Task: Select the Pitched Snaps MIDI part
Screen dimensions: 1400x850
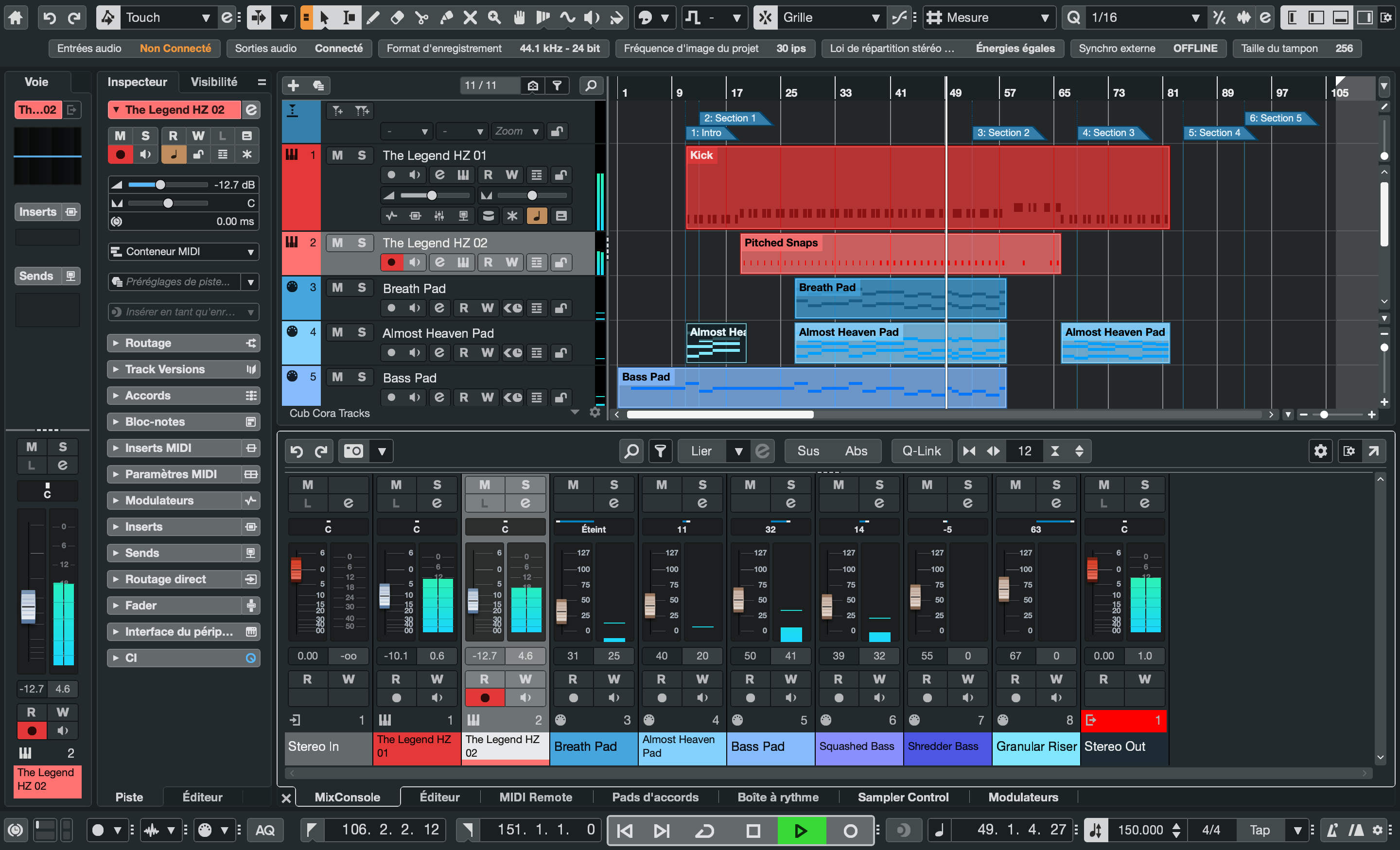Action: click(901, 253)
